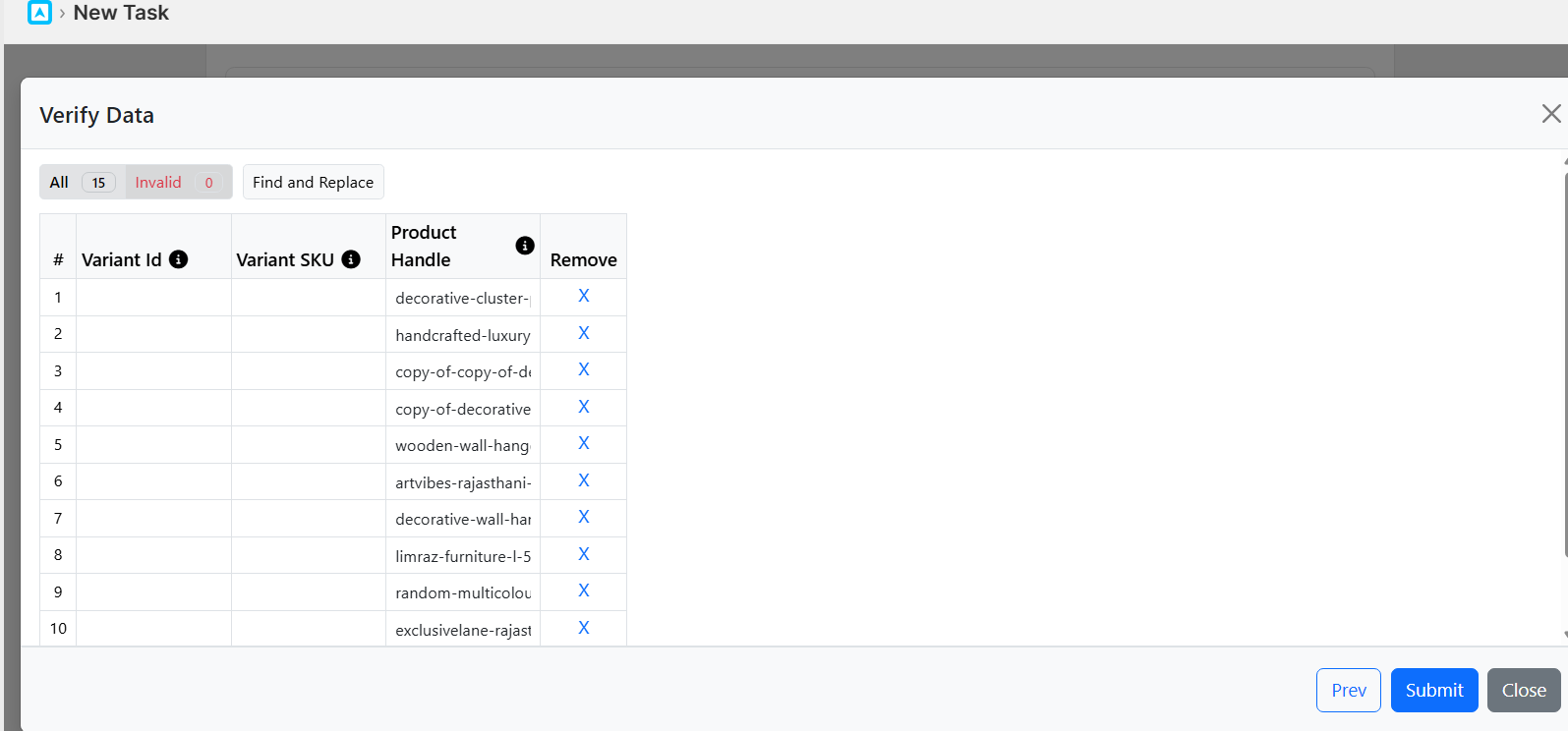Submit the verified data
The image size is (1568, 731).
tap(1434, 690)
